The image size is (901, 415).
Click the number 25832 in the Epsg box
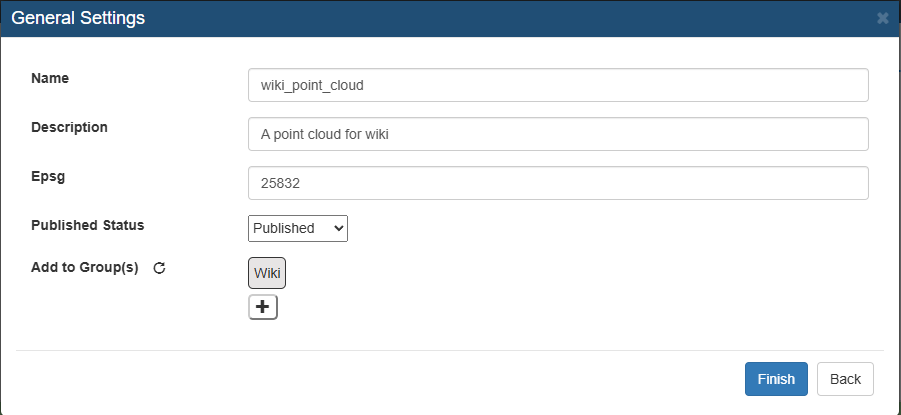click(x=280, y=183)
